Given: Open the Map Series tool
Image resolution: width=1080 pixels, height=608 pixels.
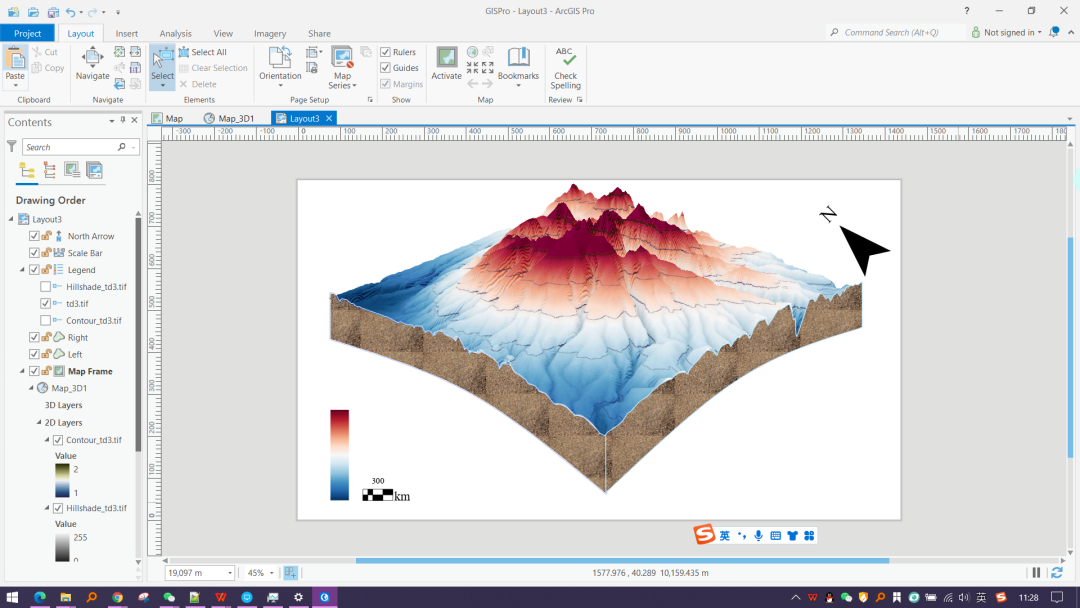Looking at the screenshot, I should pos(342,67).
